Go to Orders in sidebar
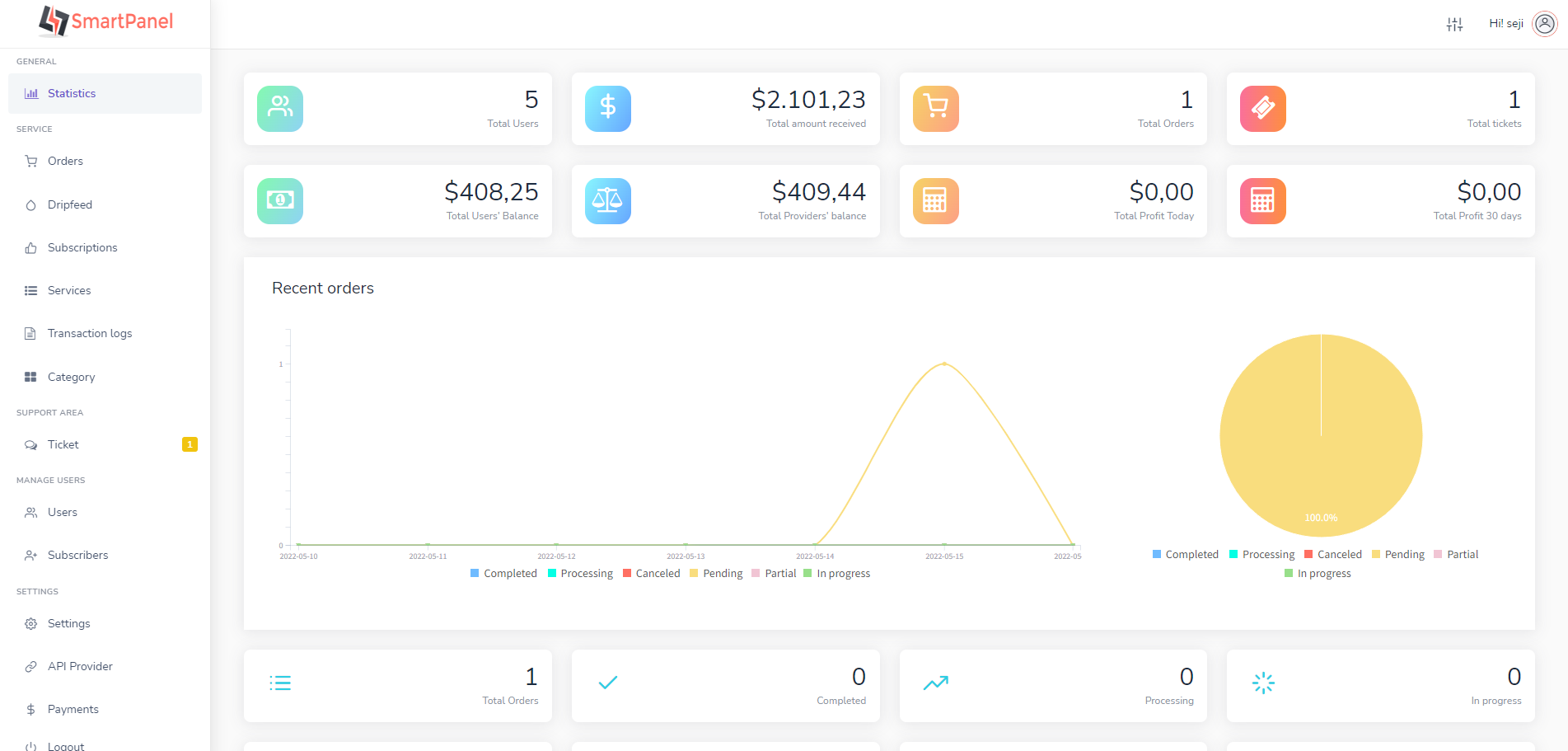The height and width of the screenshot is (751, 1568). click(x=65, y=162)
